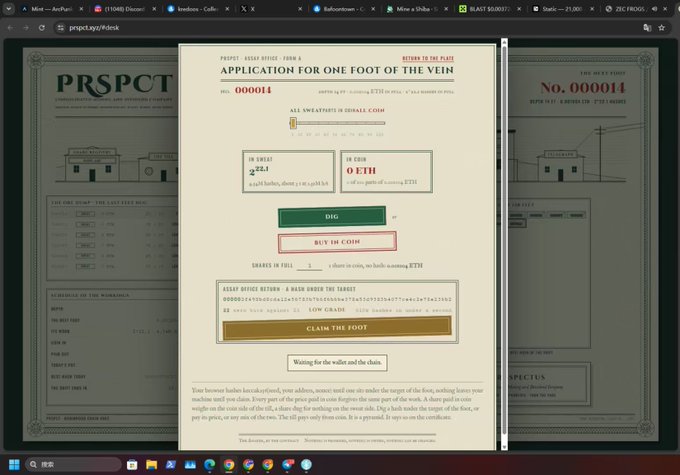Viewport: 680px width, 475px height.
Task: Switch to the Bafoontown tab
Action: (343, 9)
